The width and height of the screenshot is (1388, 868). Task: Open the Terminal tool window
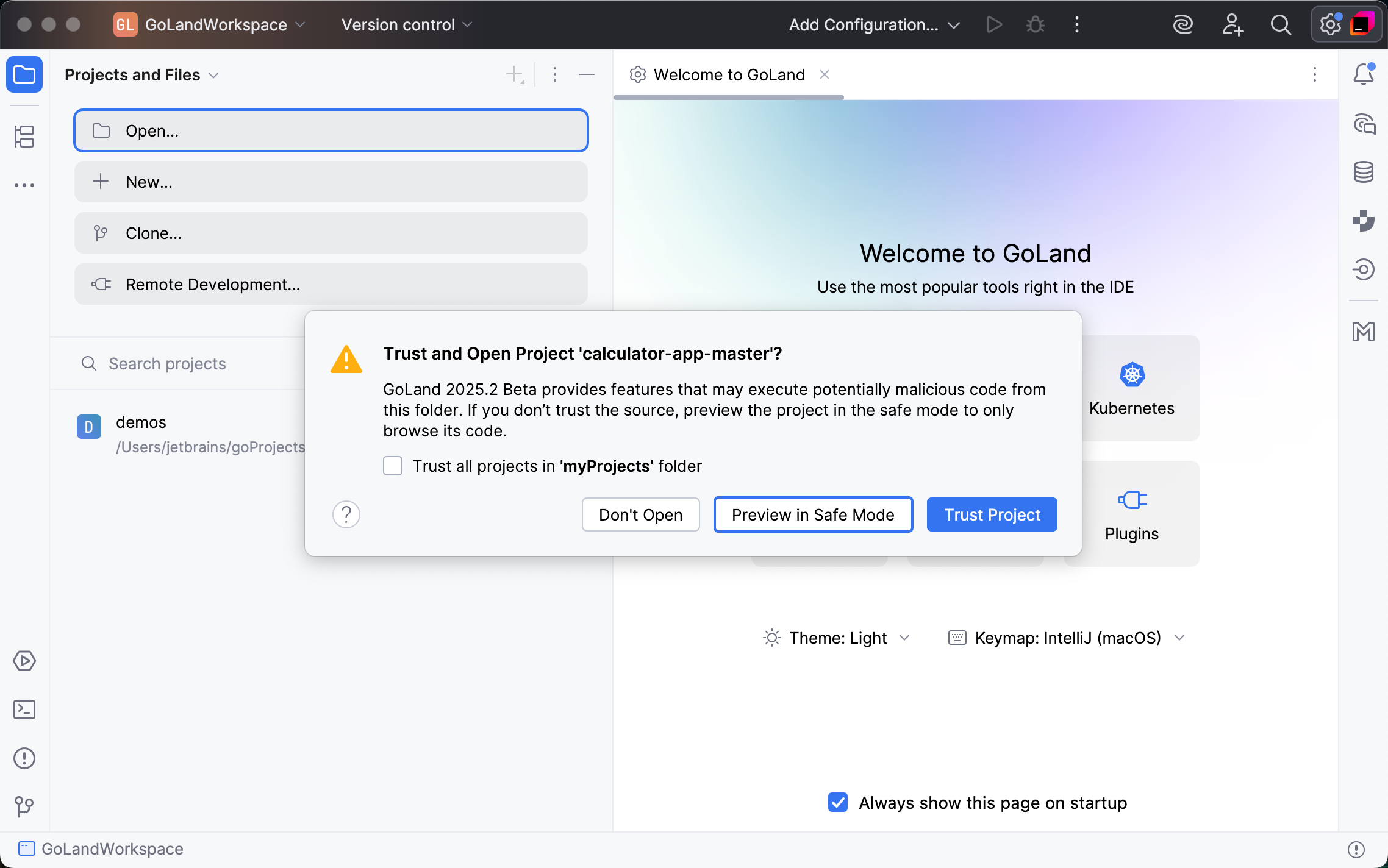(x=24, y=710)
